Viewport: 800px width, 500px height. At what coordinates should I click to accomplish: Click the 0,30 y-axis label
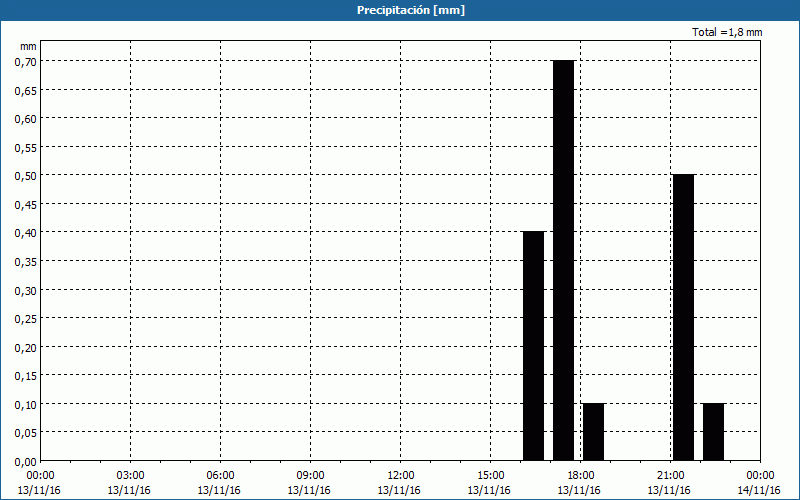point(25,290)
